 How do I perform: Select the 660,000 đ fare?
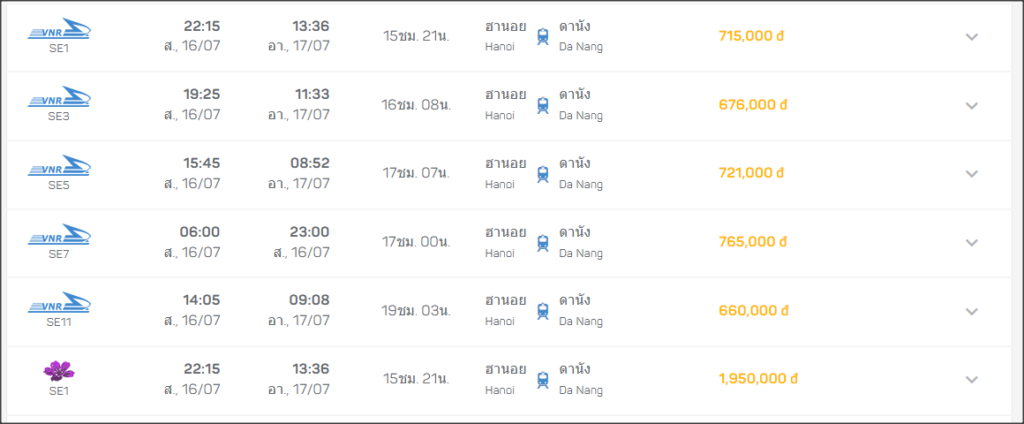tap(754, 310)
